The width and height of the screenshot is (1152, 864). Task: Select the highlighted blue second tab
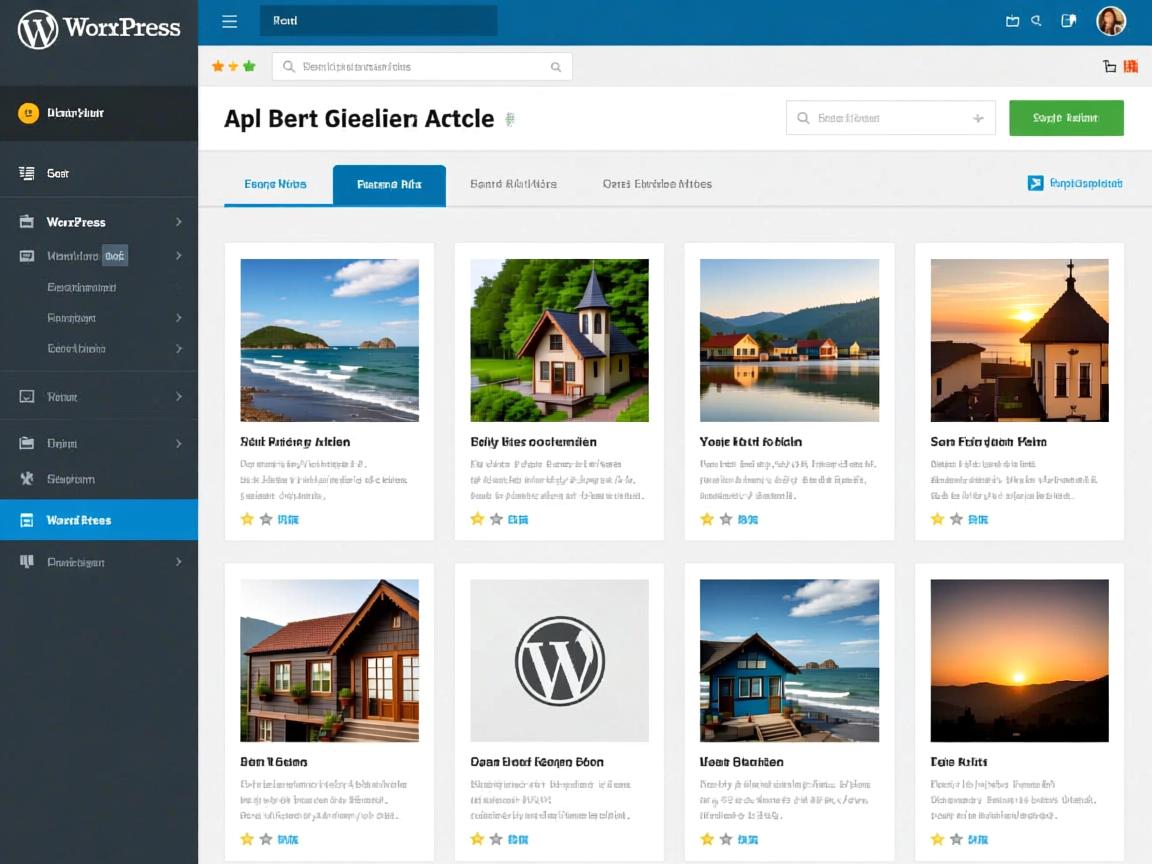pos(389,185)
